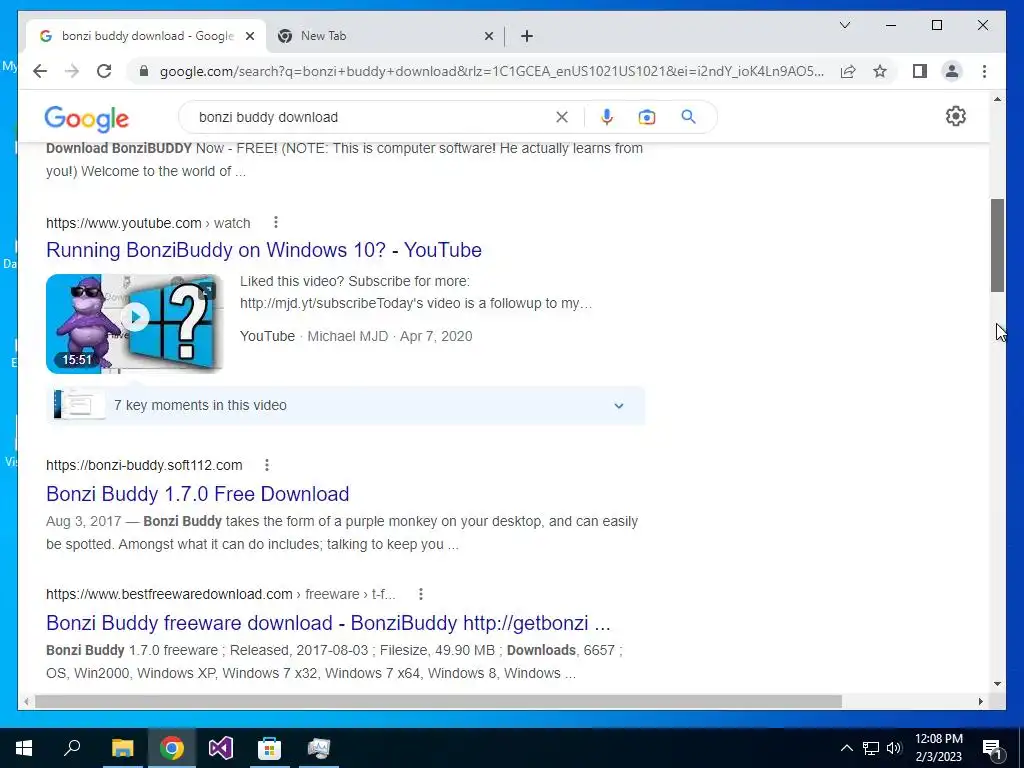Viewport: 1024px width, 768px height.
Task: Click the Chrome taskbar icon
Action: click(172, 748)
